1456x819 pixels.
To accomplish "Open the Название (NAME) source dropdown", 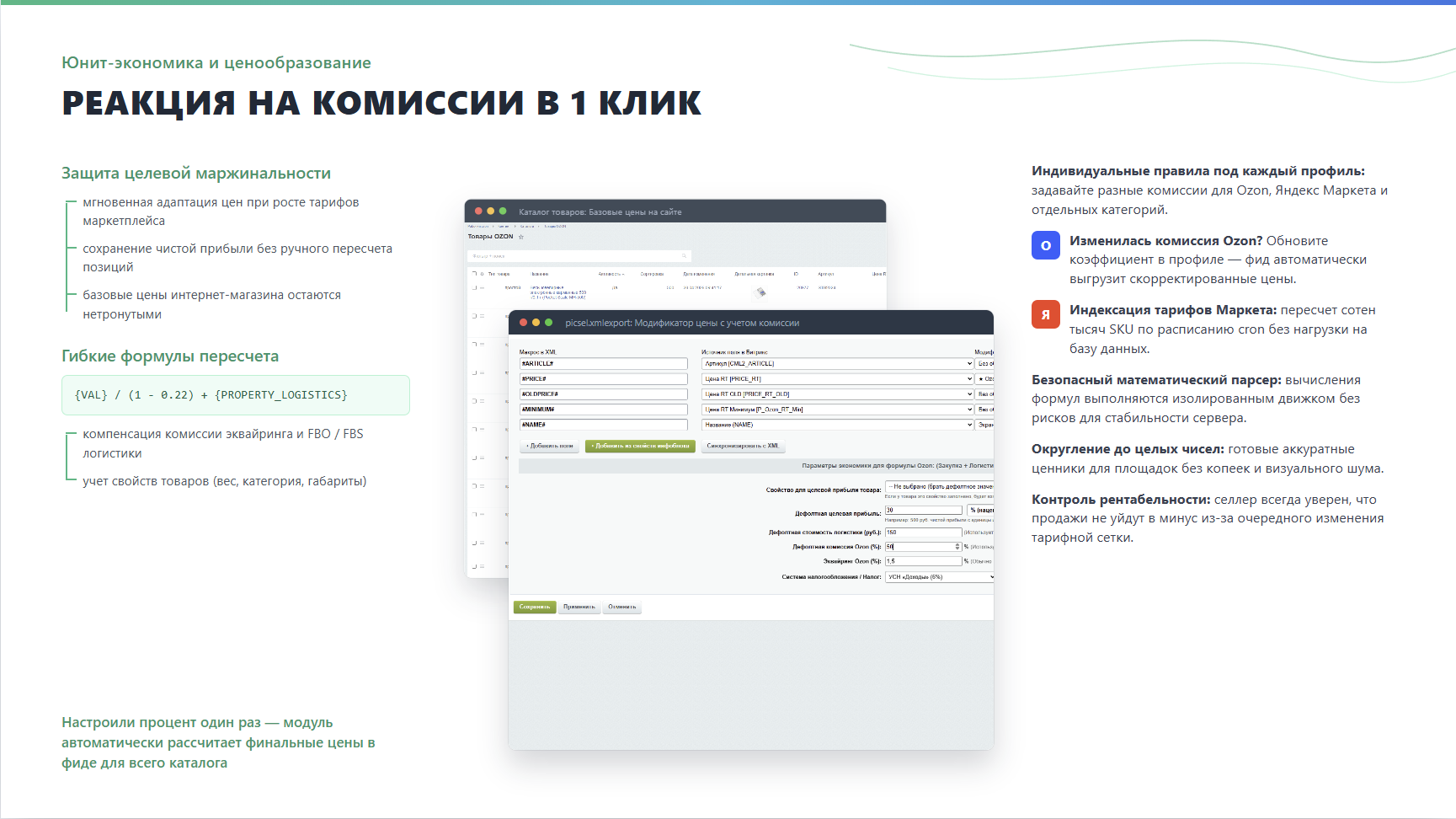I will (838, 425).
